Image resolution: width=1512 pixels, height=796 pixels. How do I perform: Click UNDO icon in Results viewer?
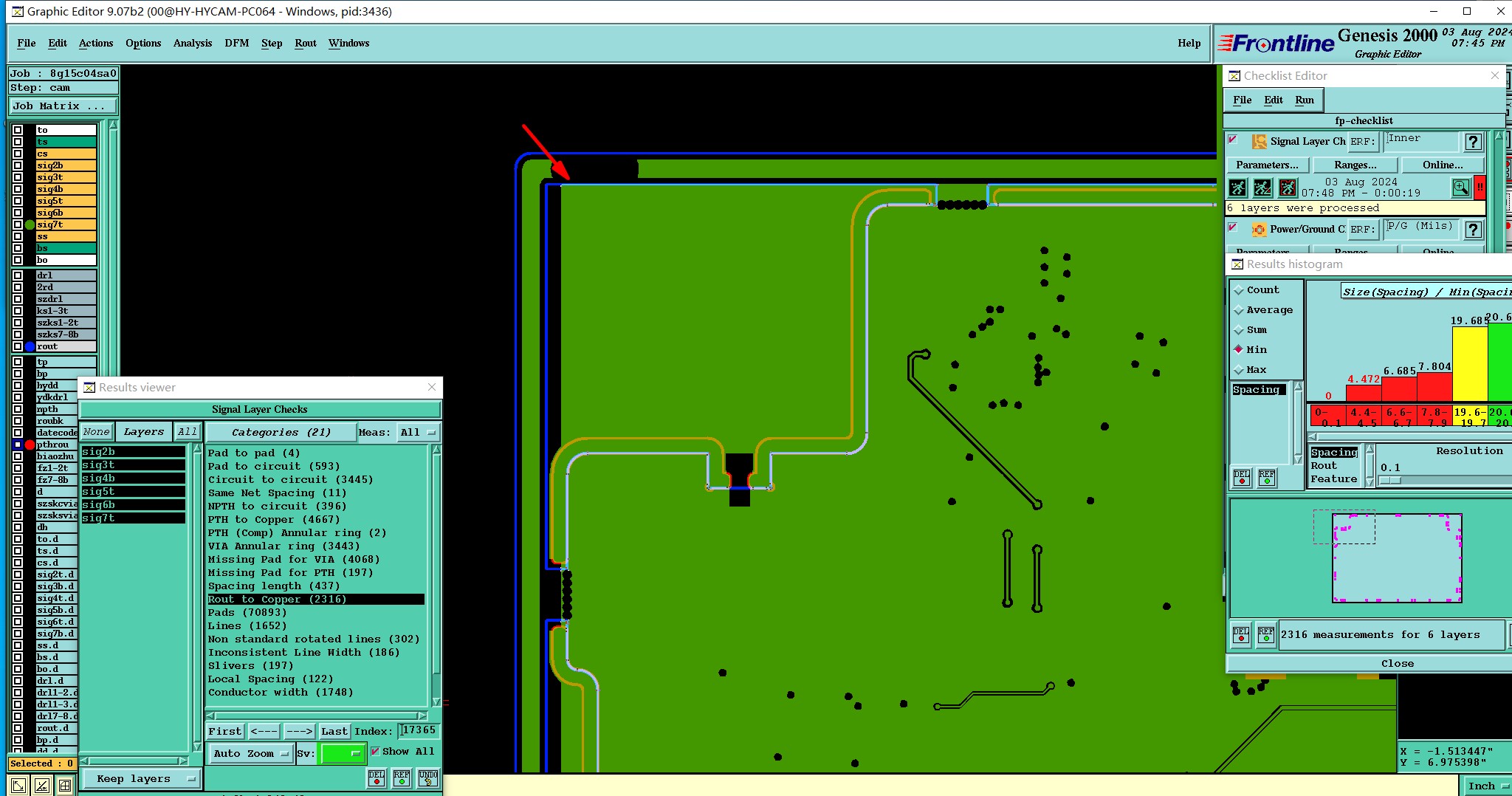pos(428,778)
